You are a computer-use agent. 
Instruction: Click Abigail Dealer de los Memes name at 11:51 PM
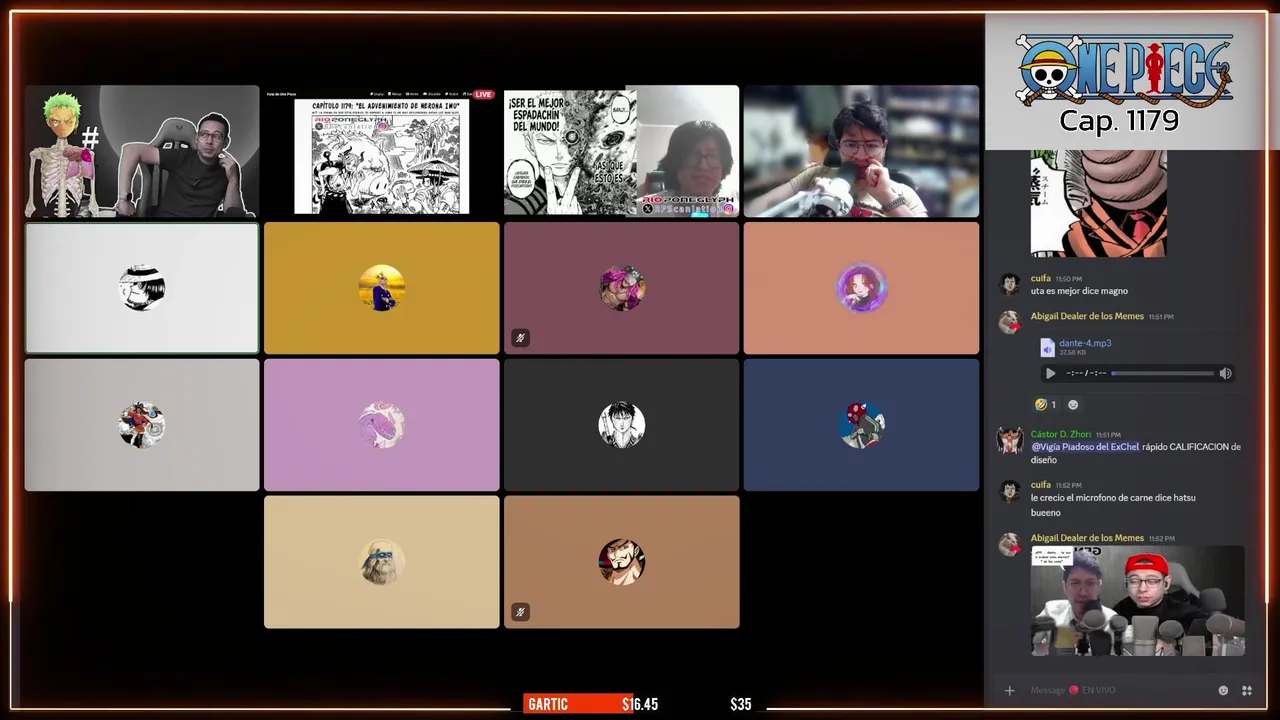pyautogui.click(x=1087, y=316)
